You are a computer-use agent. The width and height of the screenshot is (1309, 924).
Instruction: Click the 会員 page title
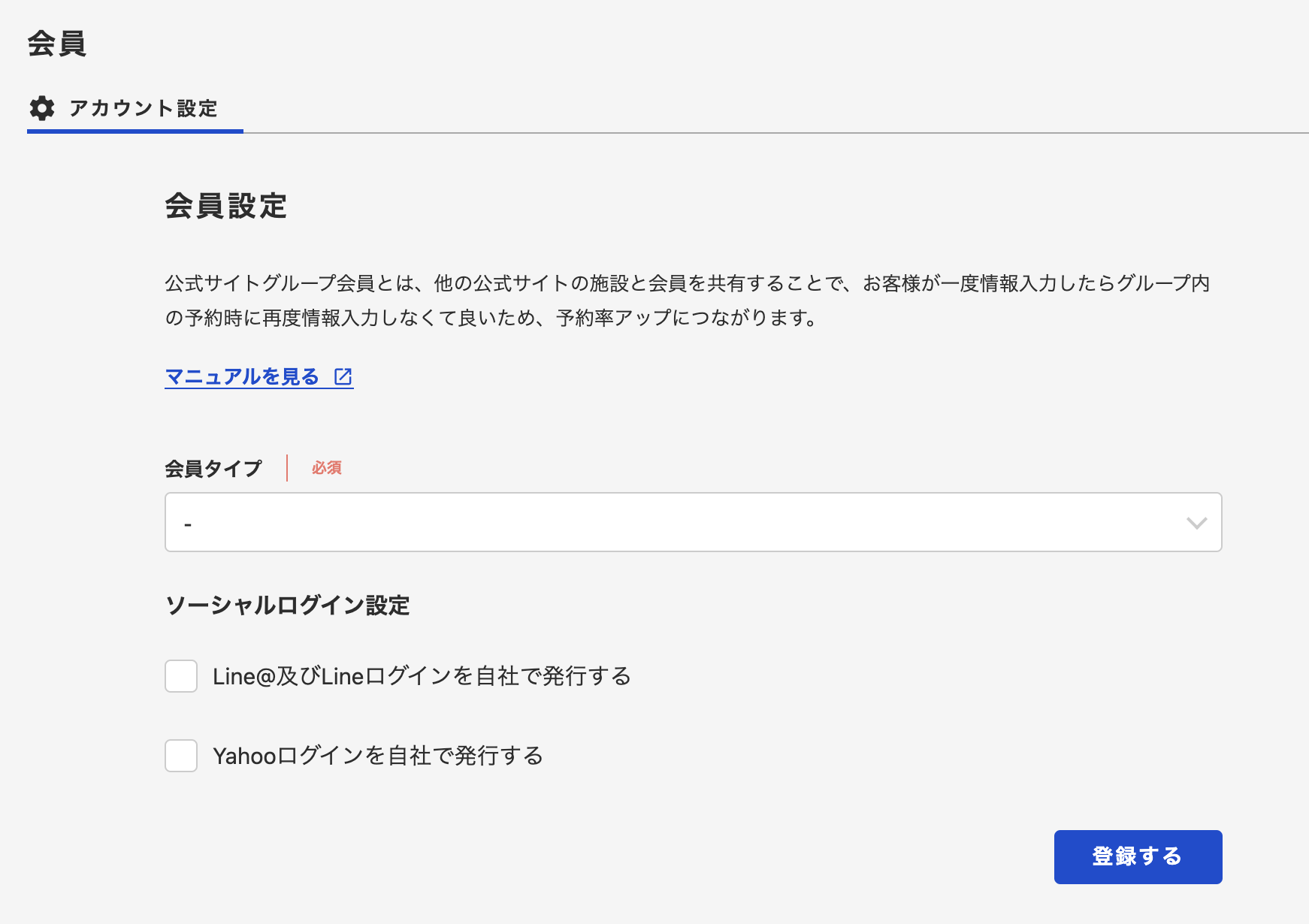57,44
